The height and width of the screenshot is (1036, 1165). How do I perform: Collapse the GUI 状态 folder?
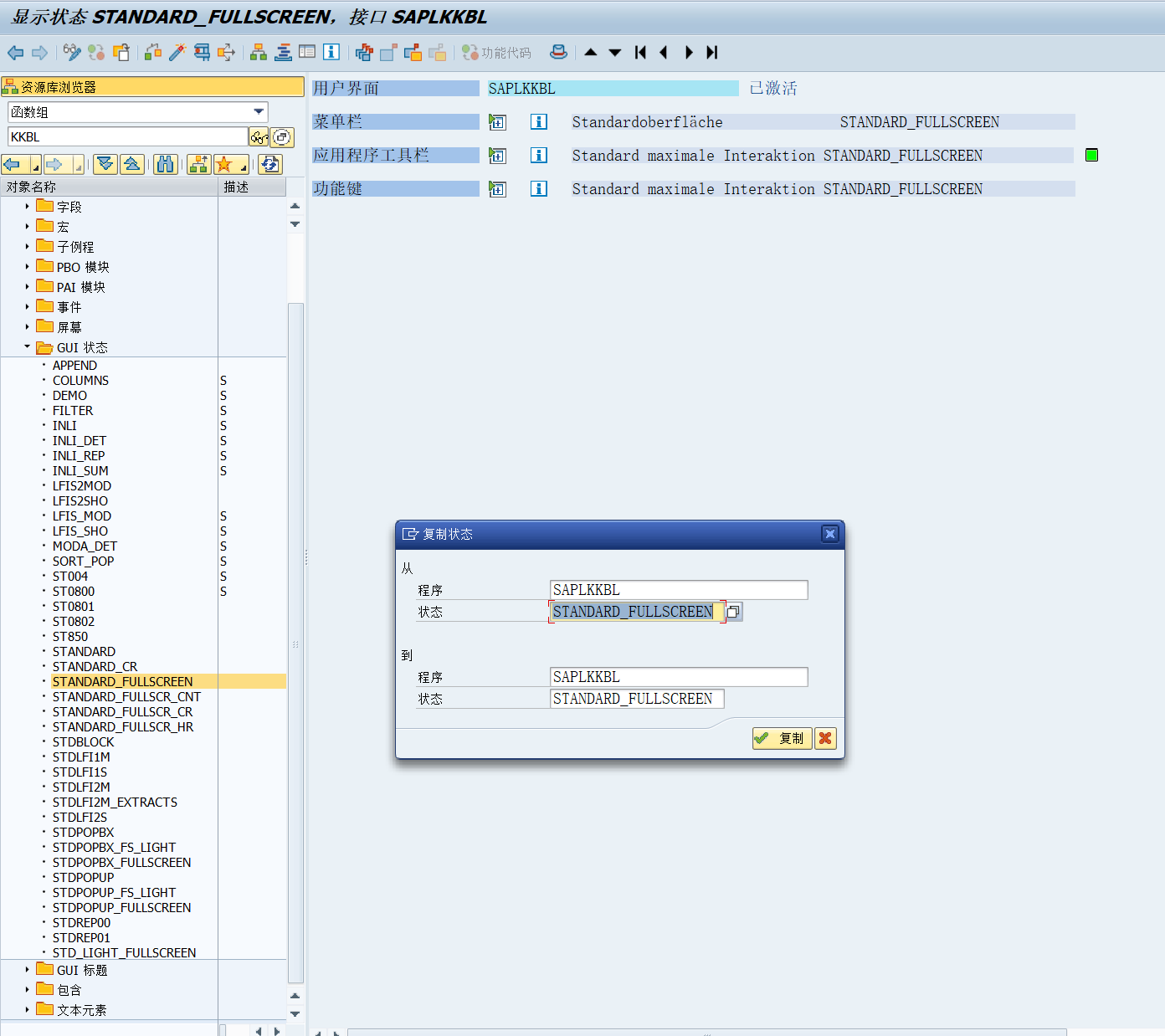pyautogui.click(x=27, y=346)
